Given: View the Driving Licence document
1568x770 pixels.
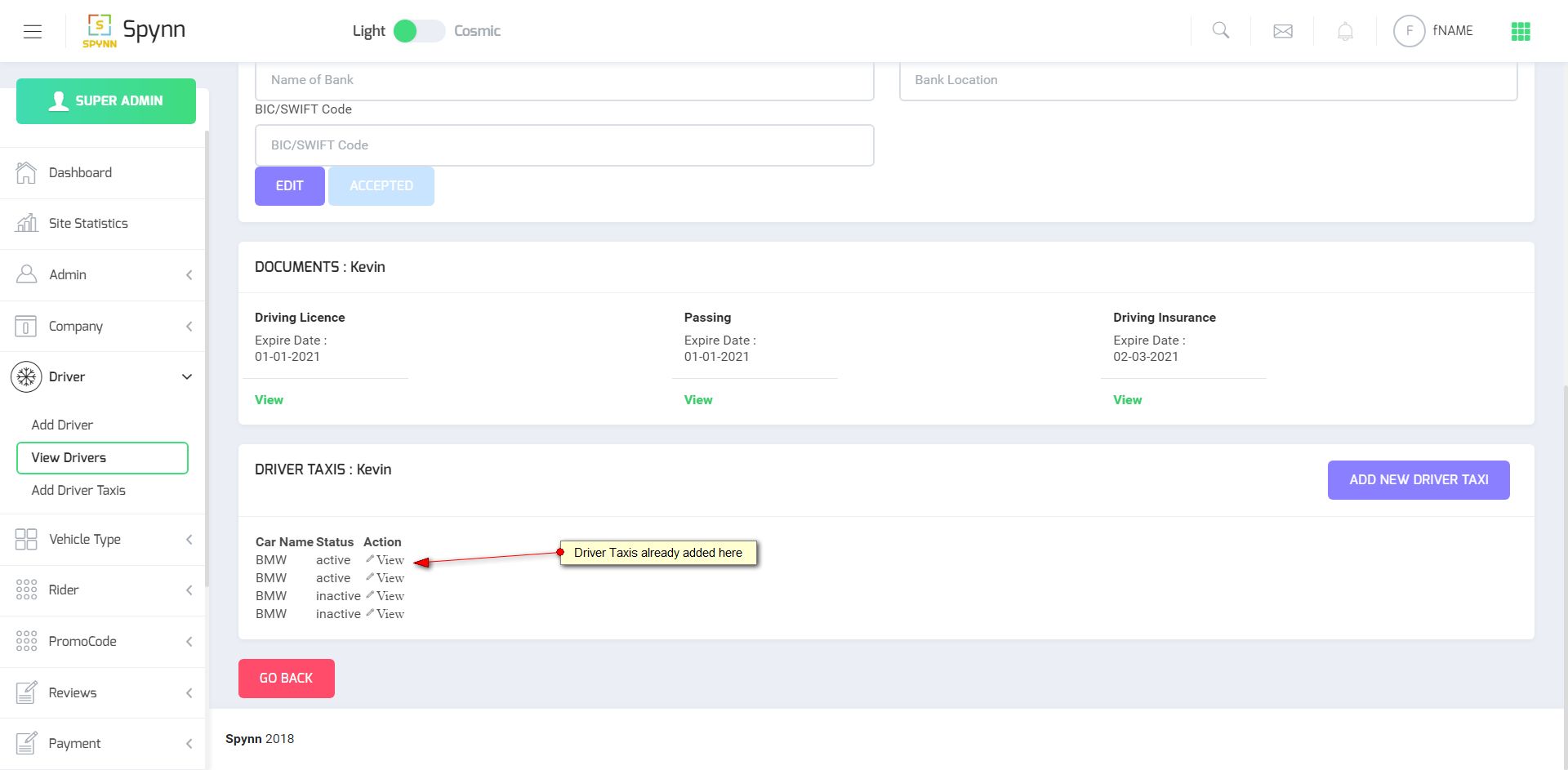Looking at the screenshot, I should 269,399.
